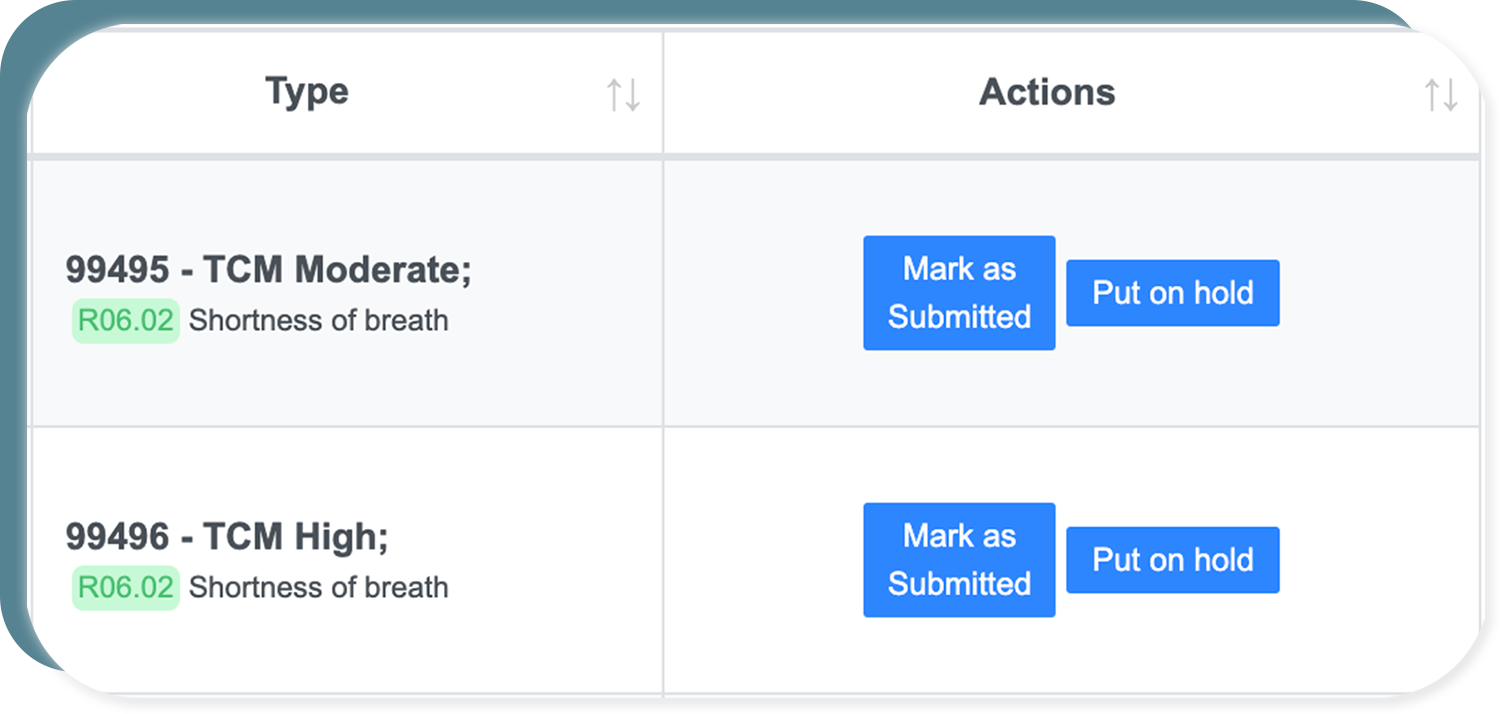Image resolution: width=1500 pixels, height=714 pixels.
Task: Click the R06.02 badge in the TCM High row
Action: tap(126, 588)
